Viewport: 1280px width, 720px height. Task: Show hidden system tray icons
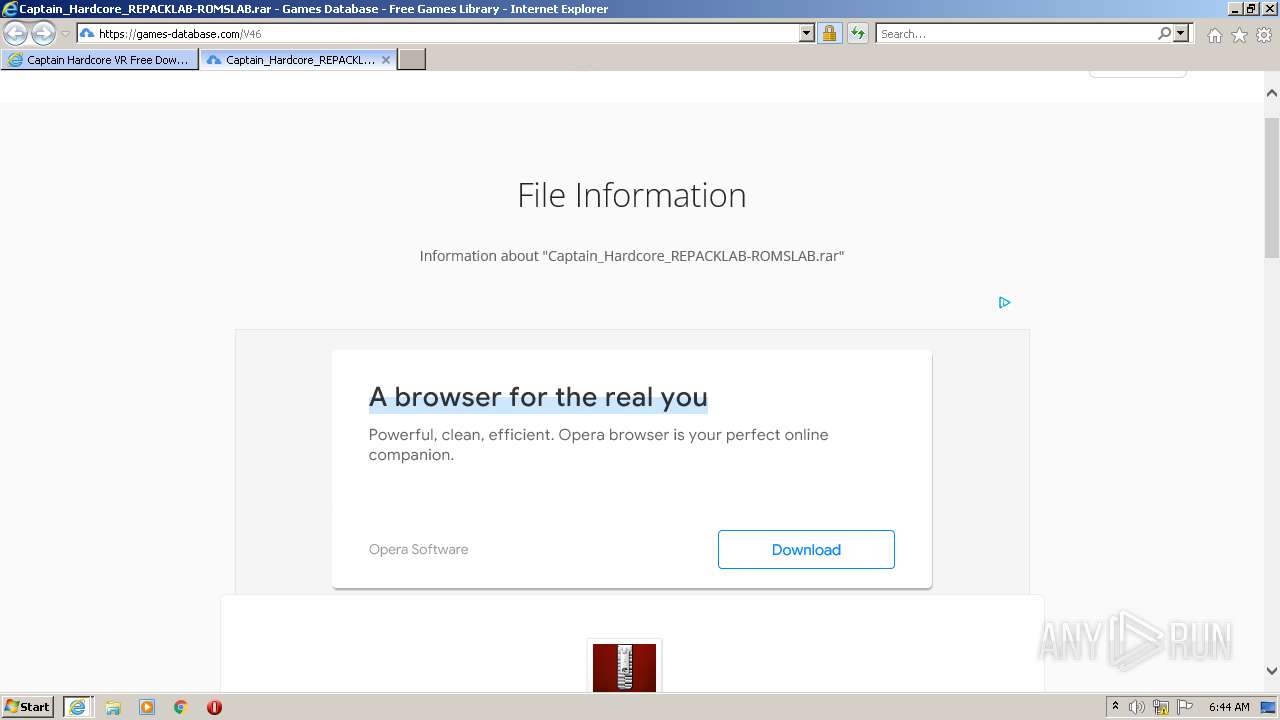click(1115, 707)
